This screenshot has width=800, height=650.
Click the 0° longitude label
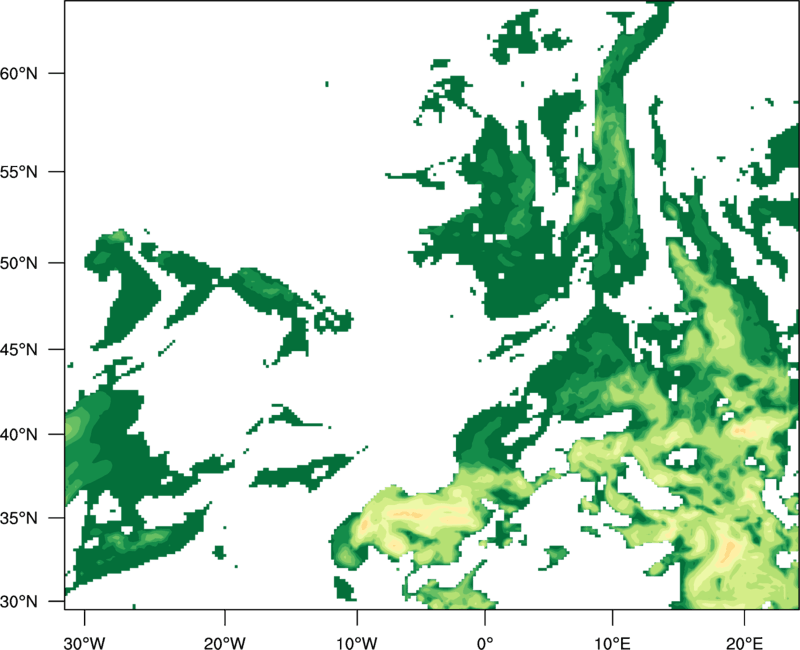485,643
